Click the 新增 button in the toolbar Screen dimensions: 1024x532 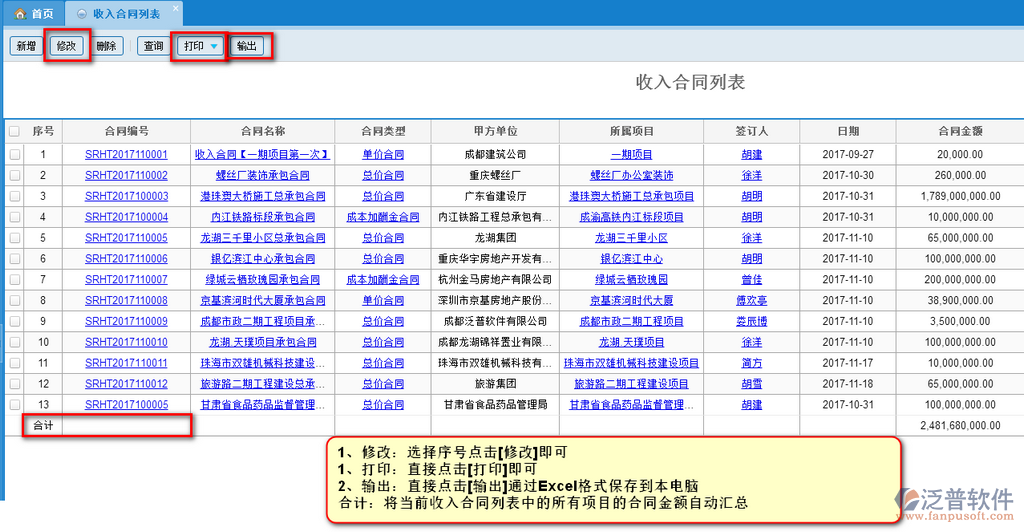tap(26, 46)
